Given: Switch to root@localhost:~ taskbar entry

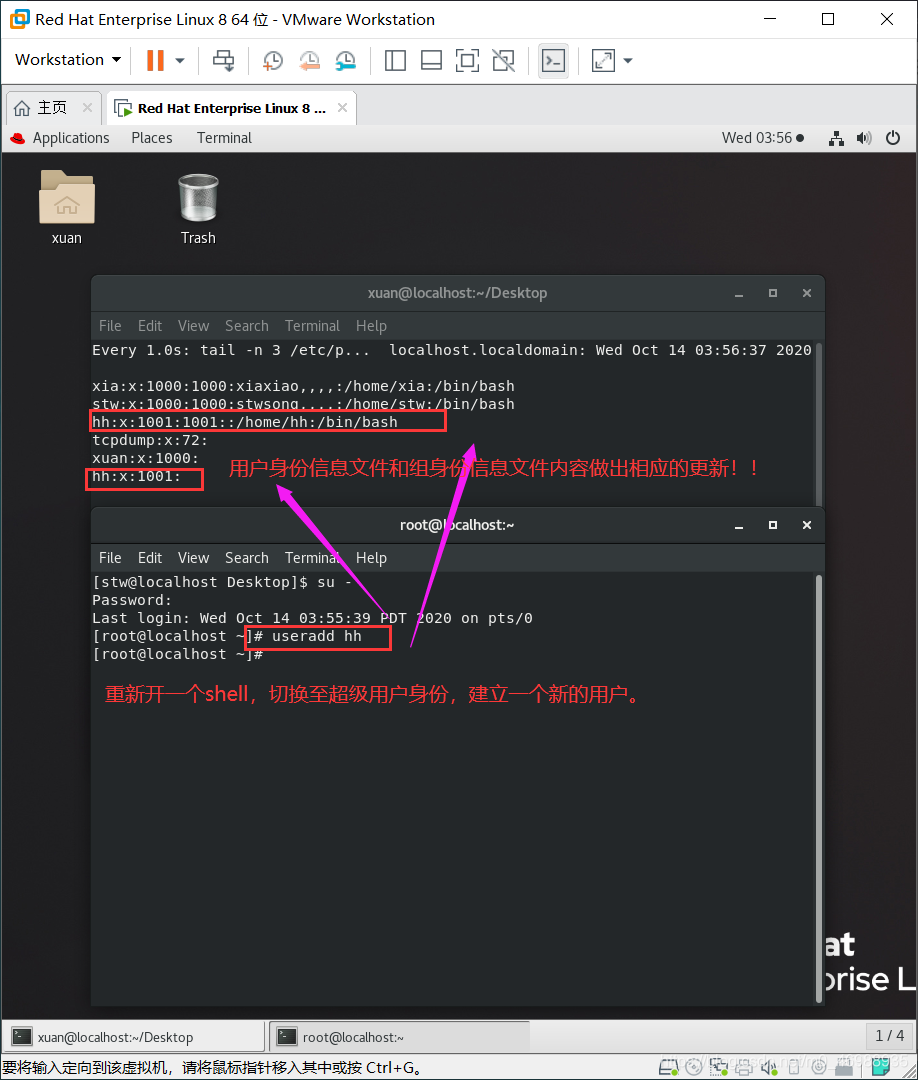Looking at the screenshot, I should click(399, 1037).
